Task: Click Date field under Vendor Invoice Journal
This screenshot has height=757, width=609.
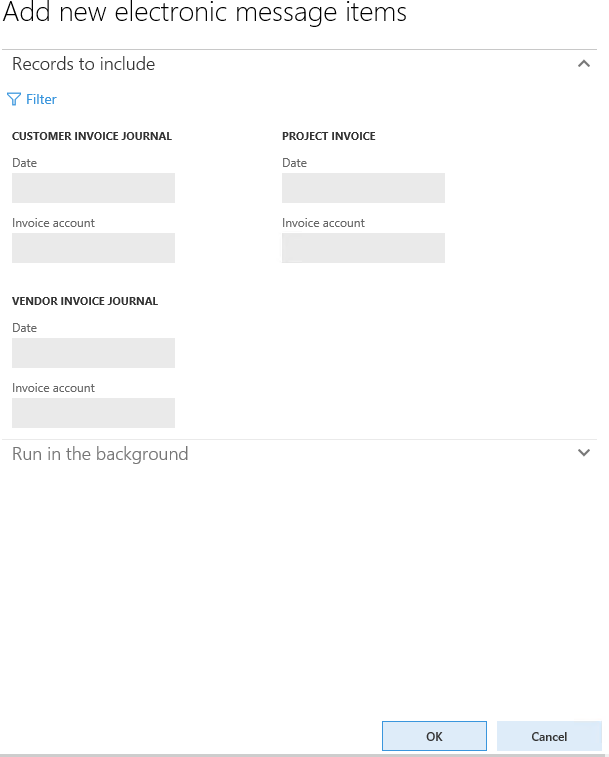Action: pos(93,353)
